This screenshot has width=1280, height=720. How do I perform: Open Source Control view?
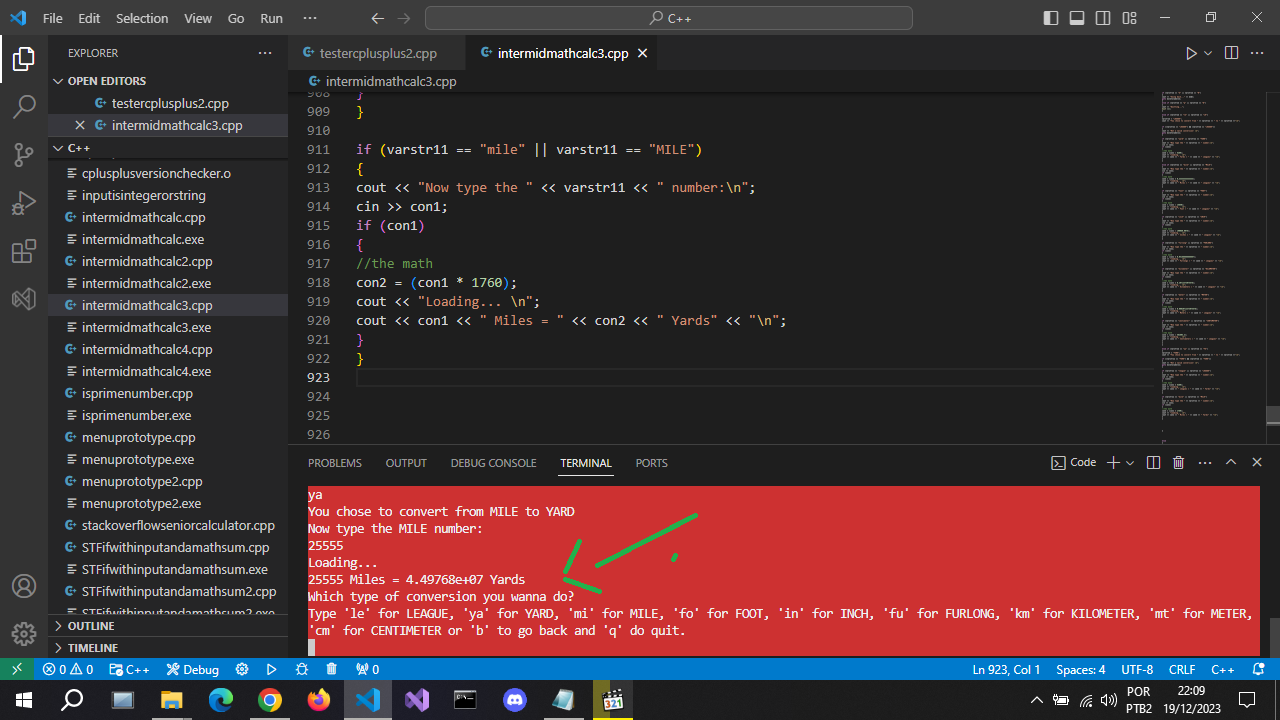coord(24,155)
